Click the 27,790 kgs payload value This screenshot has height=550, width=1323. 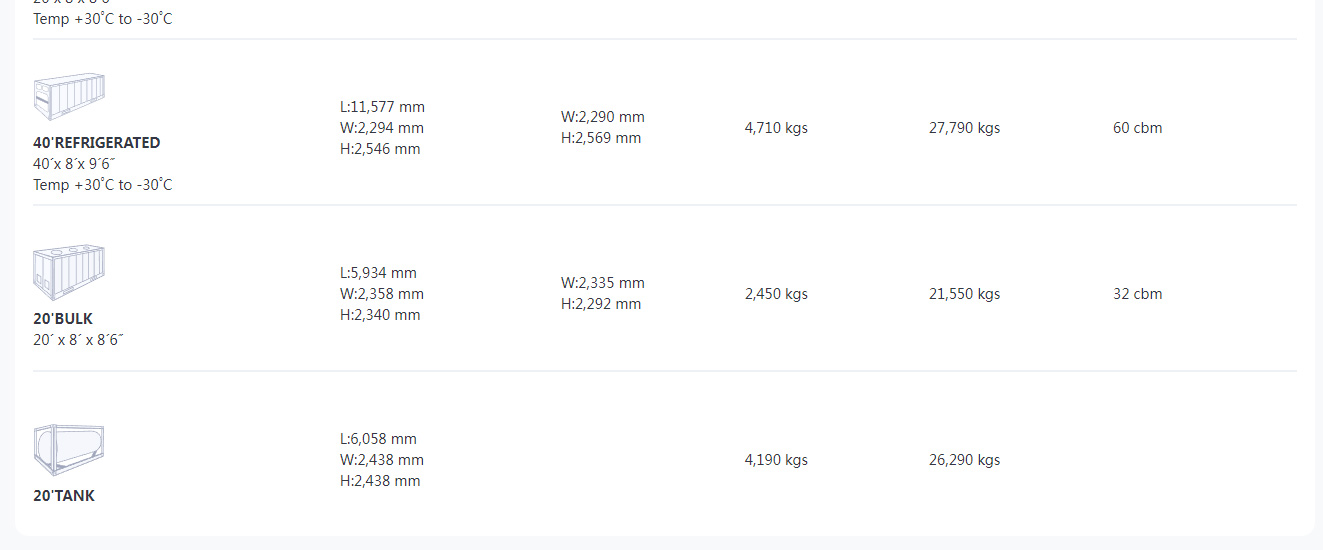point(964,128)
